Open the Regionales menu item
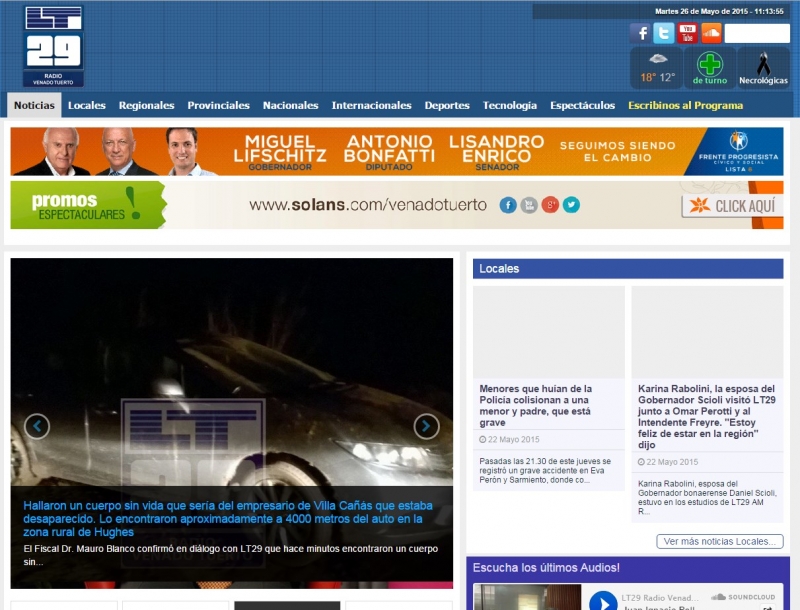Image resolution: width=800 pixels, height=610 pixels. [x=146, y=106]
